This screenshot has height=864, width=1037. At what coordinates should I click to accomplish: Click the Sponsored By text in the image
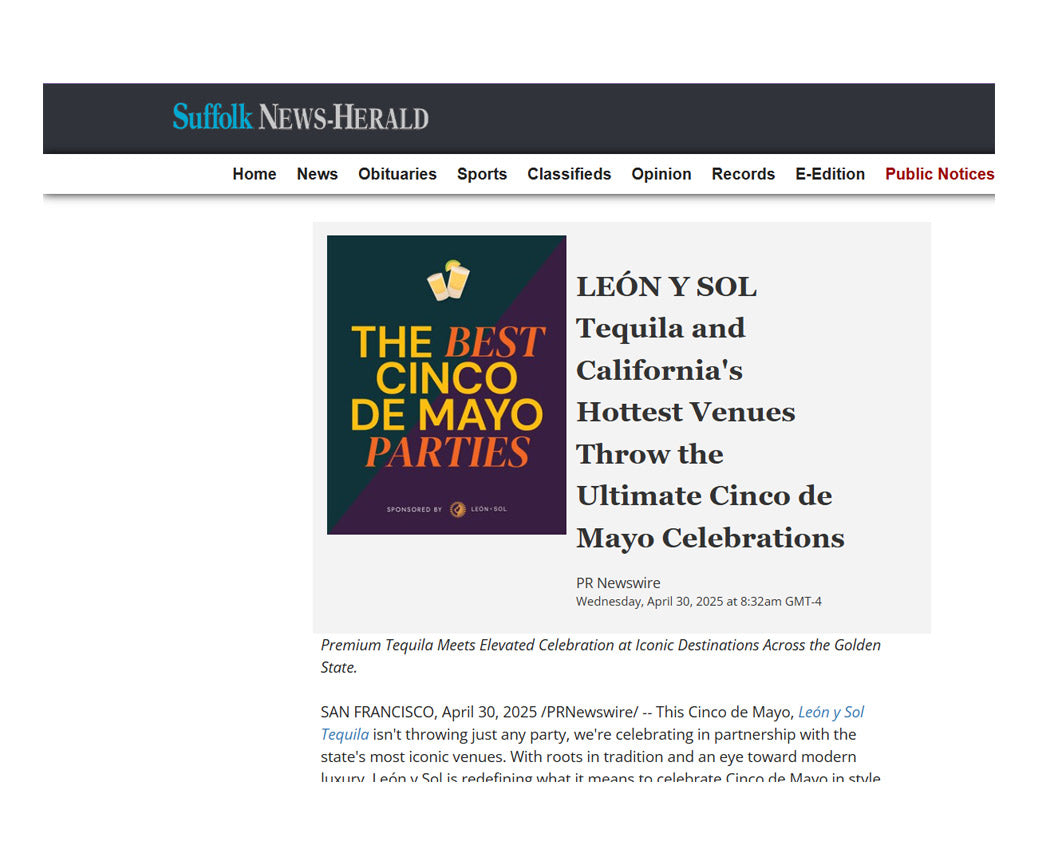414,510
